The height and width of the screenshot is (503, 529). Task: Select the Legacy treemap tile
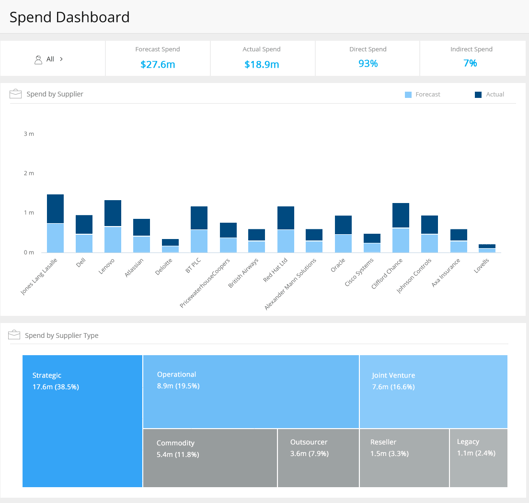[478, 458]
